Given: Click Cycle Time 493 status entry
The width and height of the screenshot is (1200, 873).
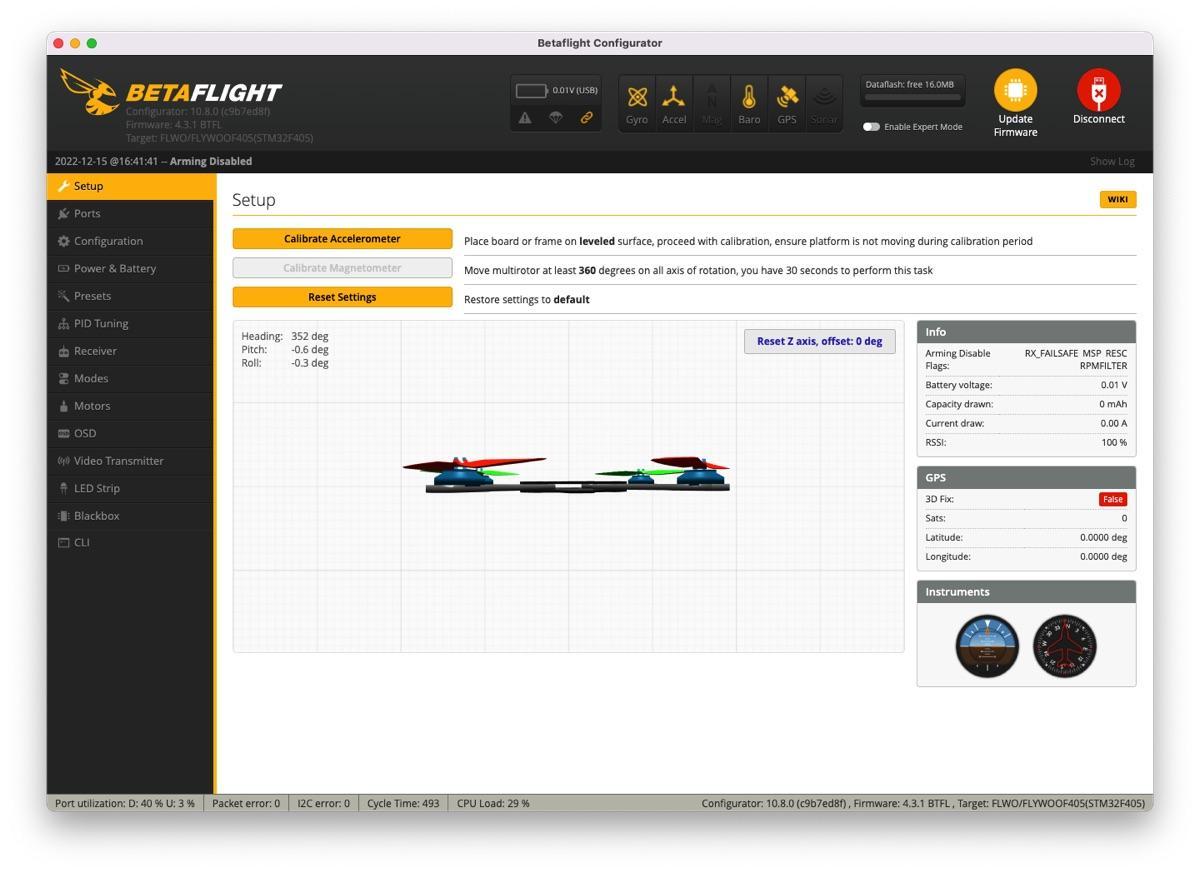Looking at the screenshot, I should click(x=403, y=803).
